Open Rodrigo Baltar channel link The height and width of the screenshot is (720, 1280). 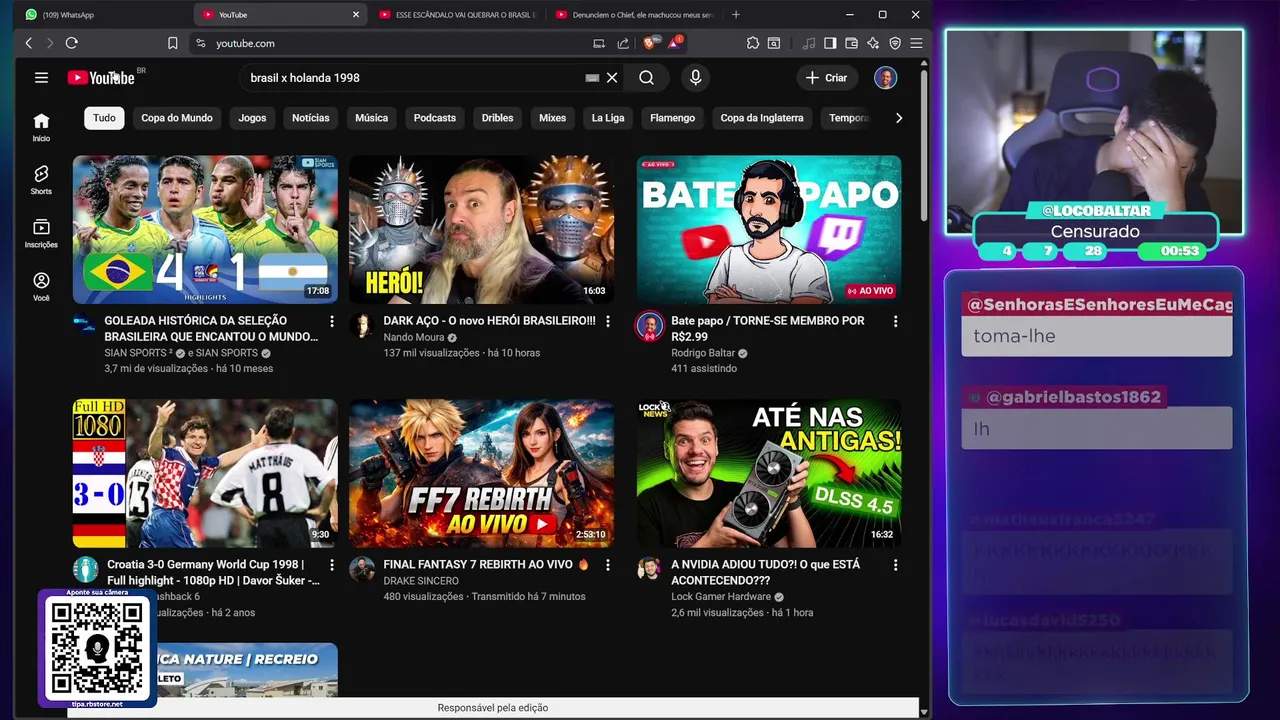[703, 353]
